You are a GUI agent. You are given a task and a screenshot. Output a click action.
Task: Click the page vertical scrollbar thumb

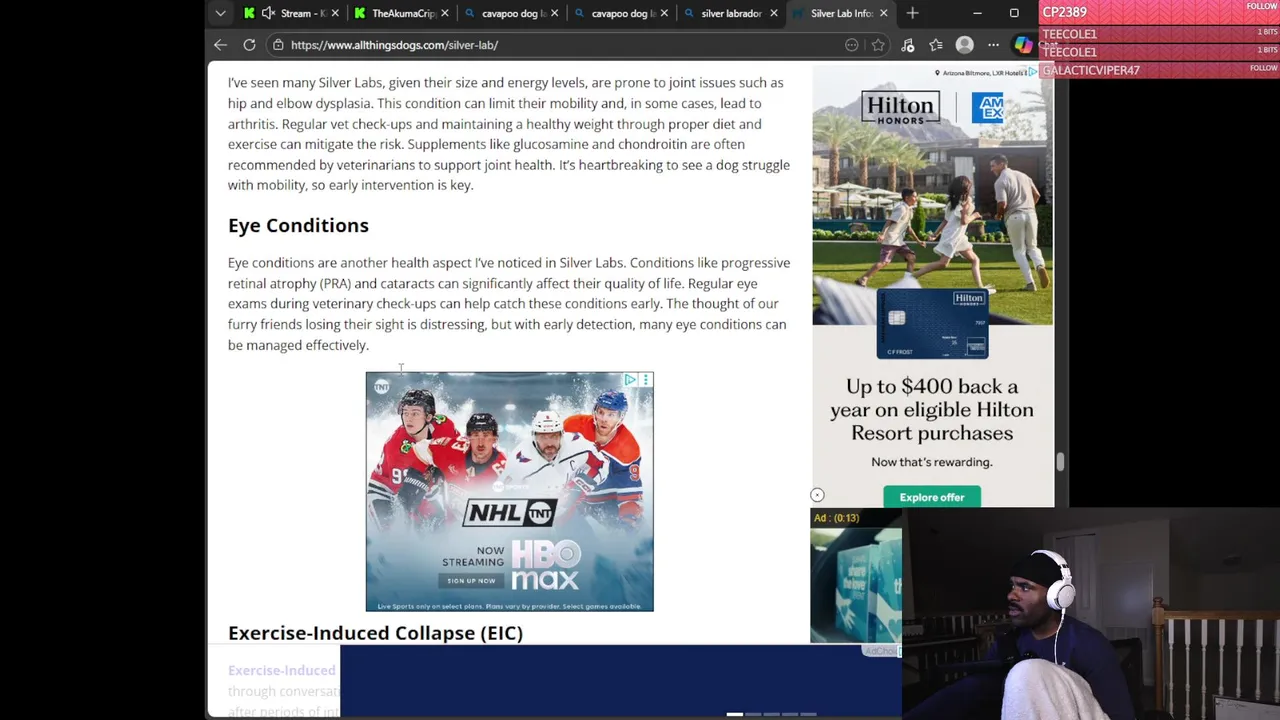[1061, 462]
